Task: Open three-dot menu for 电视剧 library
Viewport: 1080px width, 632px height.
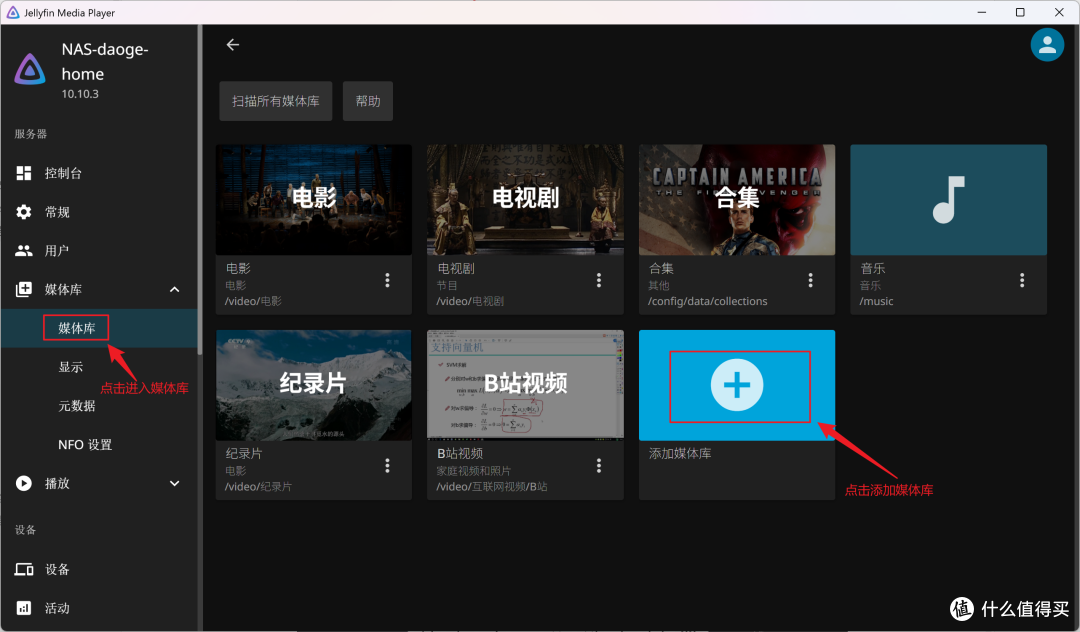Action: 599,280
